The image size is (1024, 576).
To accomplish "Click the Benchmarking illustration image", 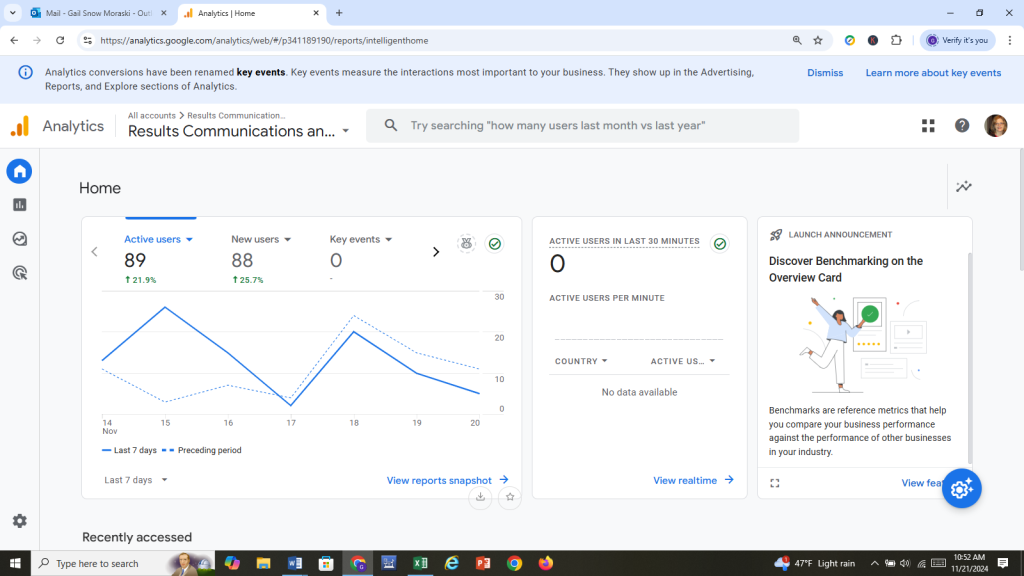I will tap(863, 344).
